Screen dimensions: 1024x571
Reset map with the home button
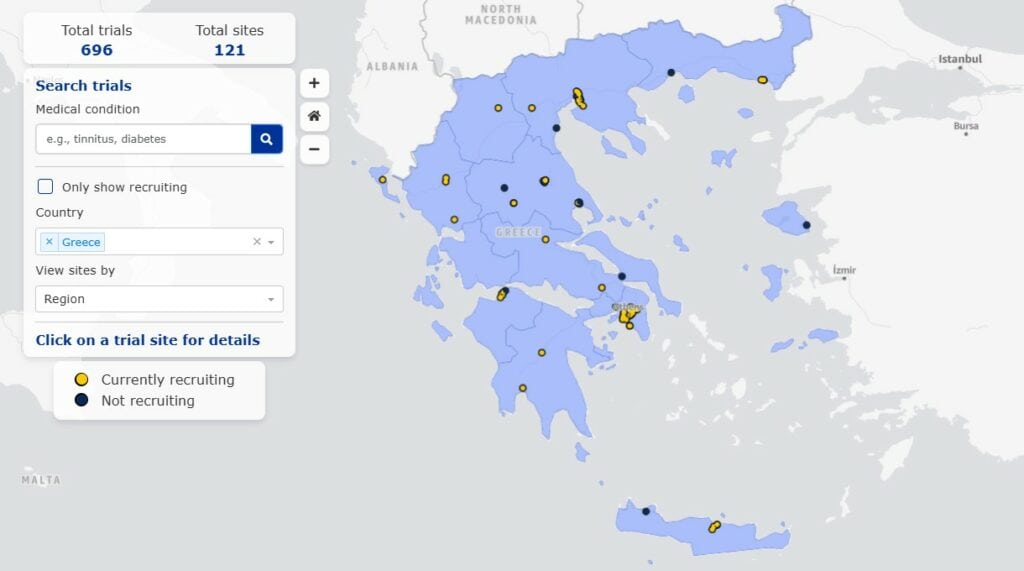(x=314, y=116)
